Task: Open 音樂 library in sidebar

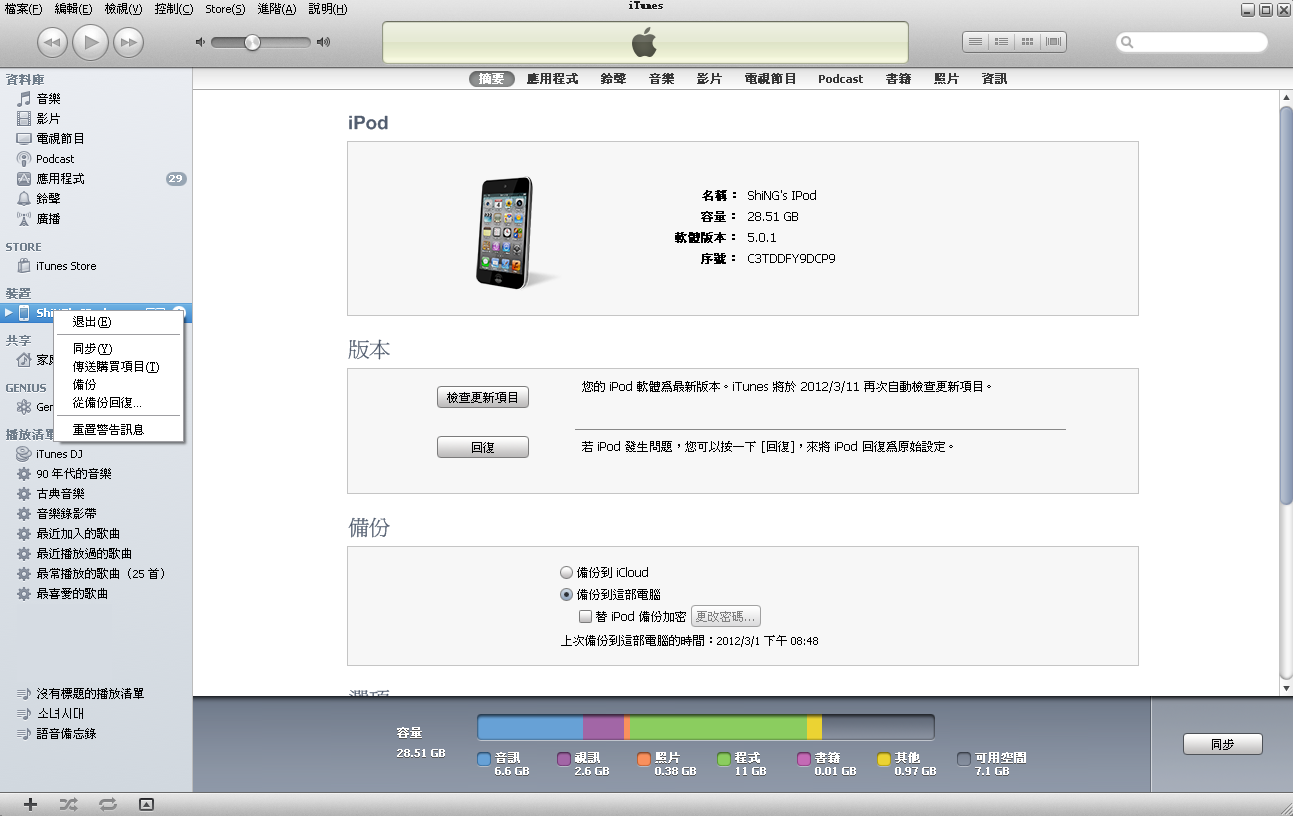Action: click(x=48, y=98)
